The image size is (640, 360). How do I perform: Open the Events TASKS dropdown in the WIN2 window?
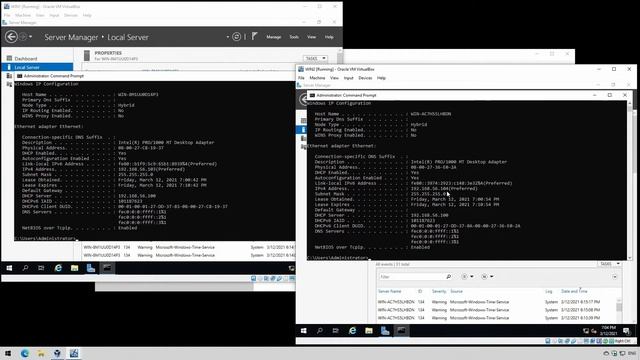610,264
